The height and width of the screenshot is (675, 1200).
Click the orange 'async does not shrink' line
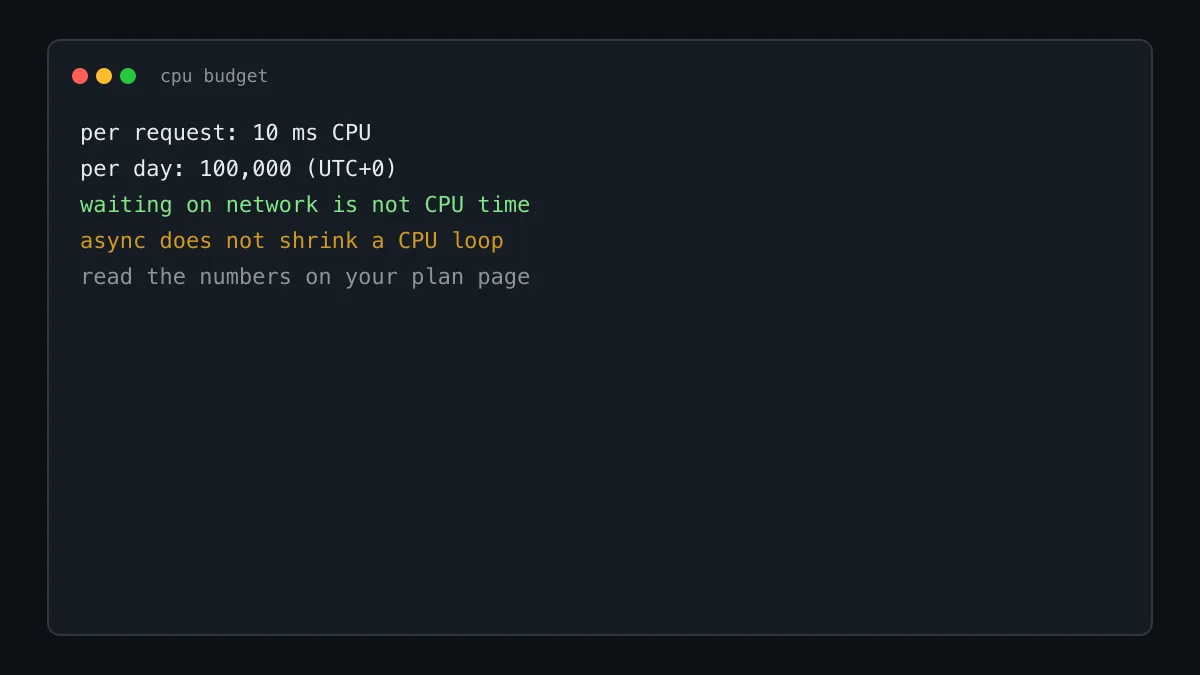click(x=292, y=241)
